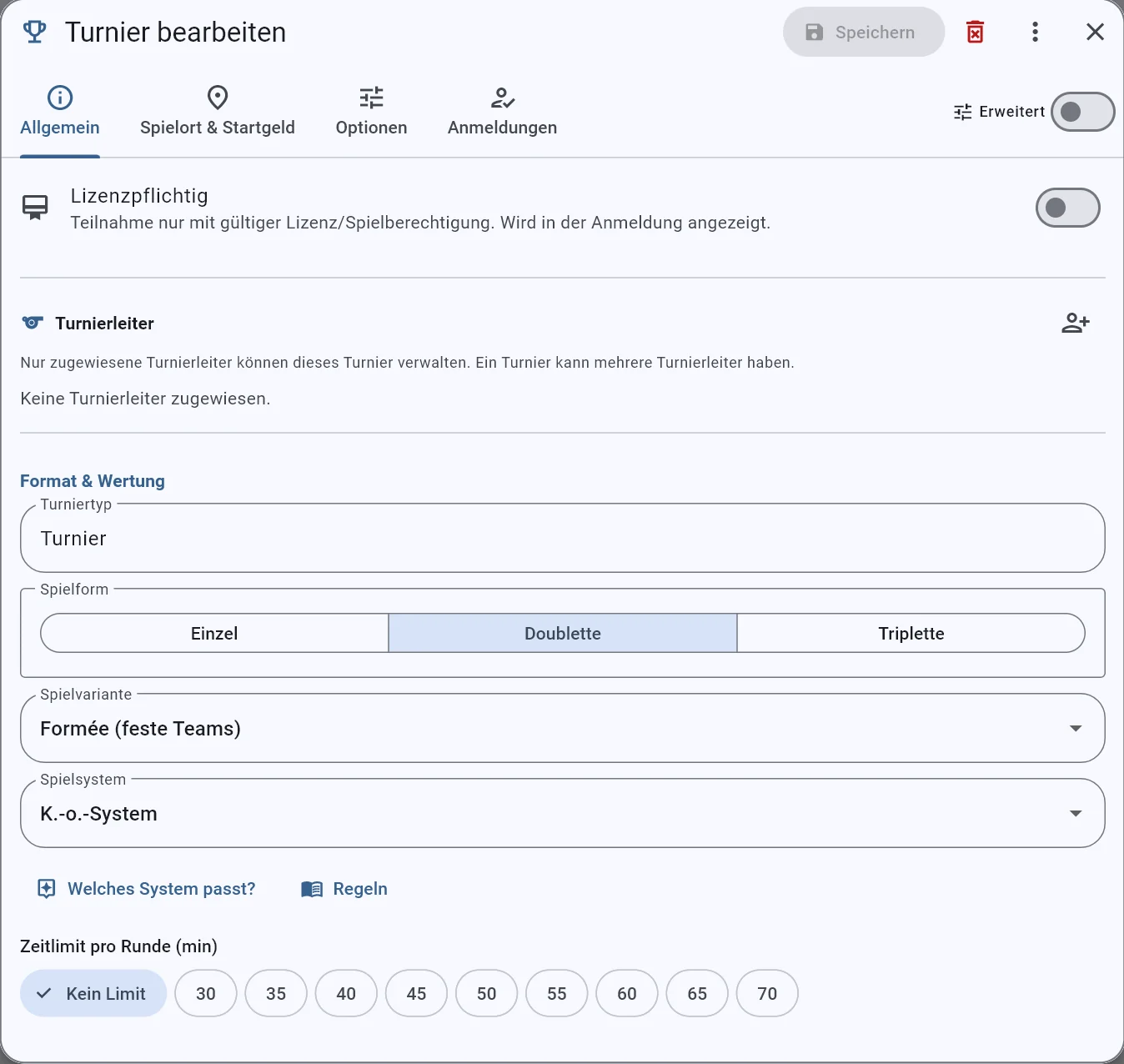Set time limit to 55 minutes
The image size is (1124, 1064).
tap(557, 993)
